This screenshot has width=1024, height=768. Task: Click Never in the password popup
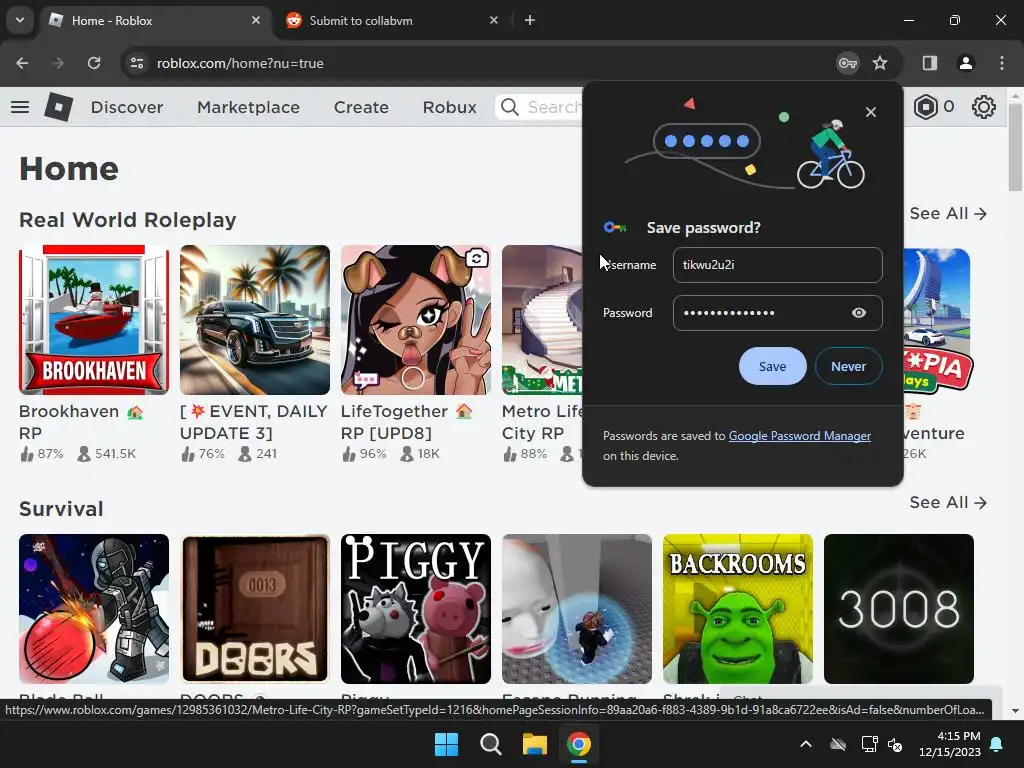click(x=848, y=366)
